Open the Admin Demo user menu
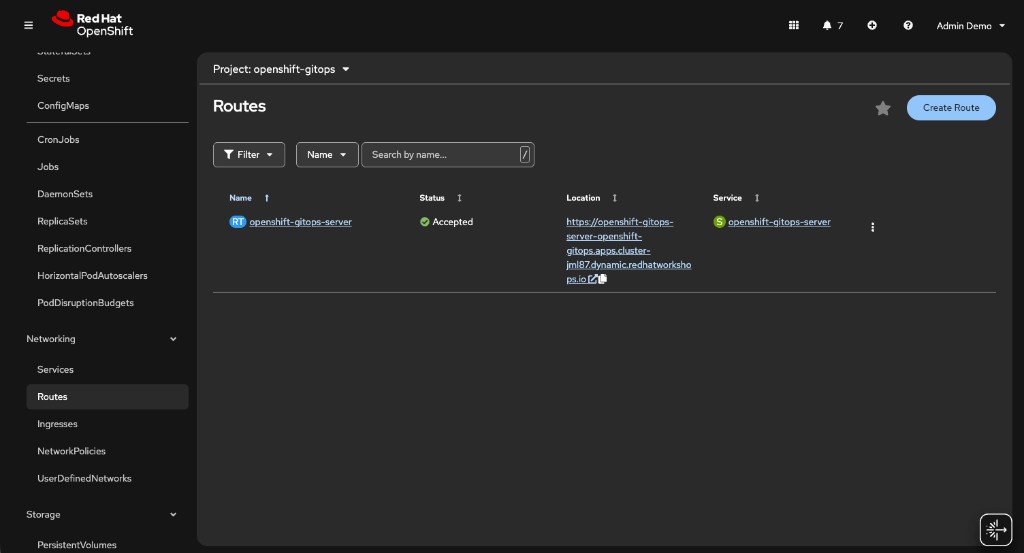This screenshot has width=1024, height=553. click(x=970, y=25)
